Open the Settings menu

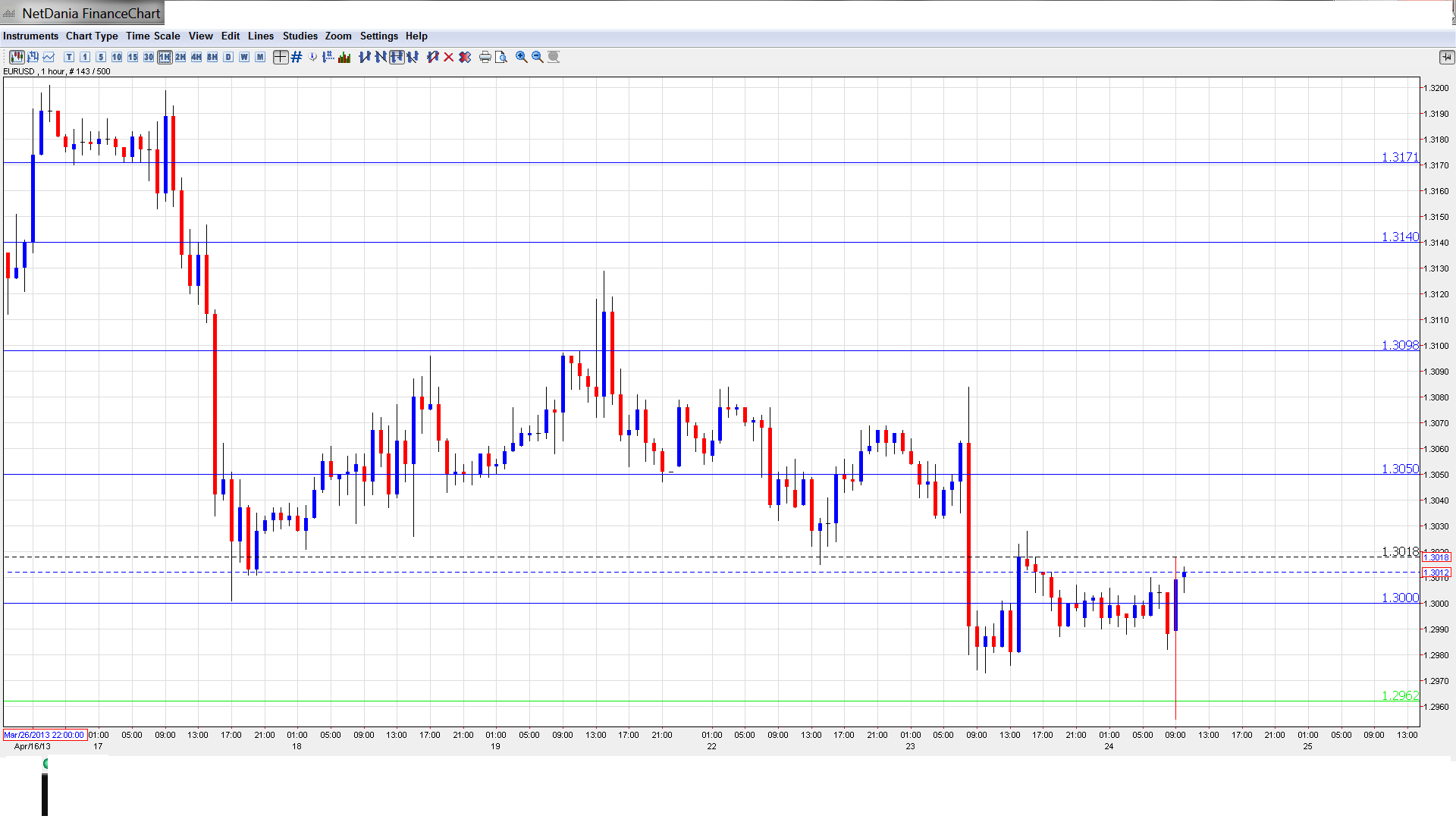pos(378,36)
